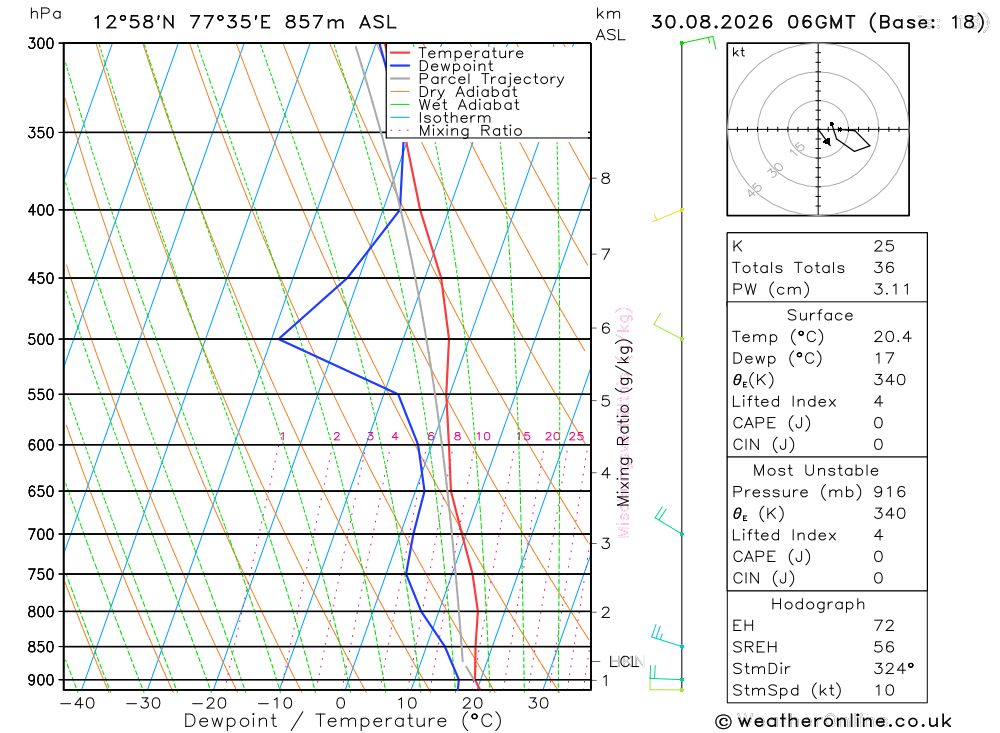
Task: Click the 'km ASL' altitude axis heading
Action: click(x=610, y=24)
